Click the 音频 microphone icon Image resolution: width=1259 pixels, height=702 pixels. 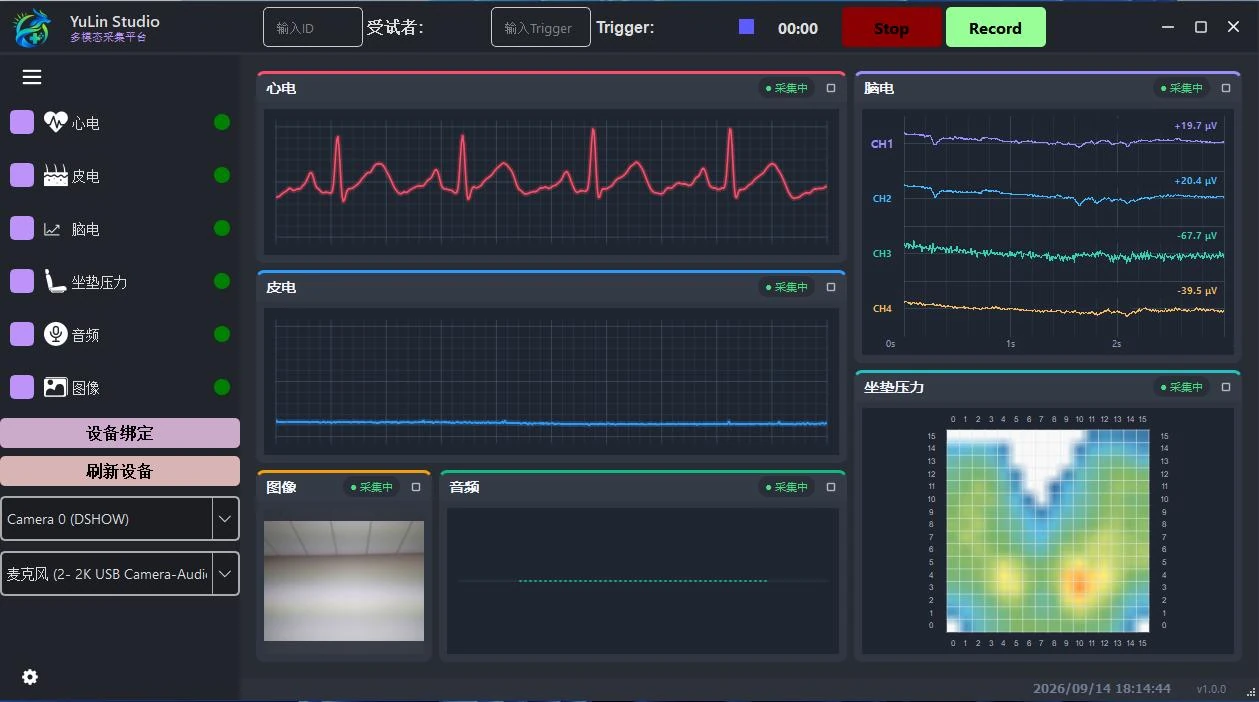pos(56,334)
